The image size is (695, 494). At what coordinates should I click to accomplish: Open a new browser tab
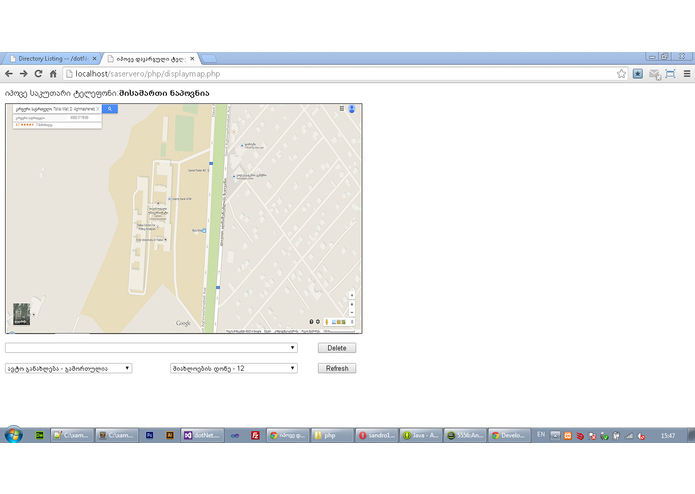pos(209,58)
